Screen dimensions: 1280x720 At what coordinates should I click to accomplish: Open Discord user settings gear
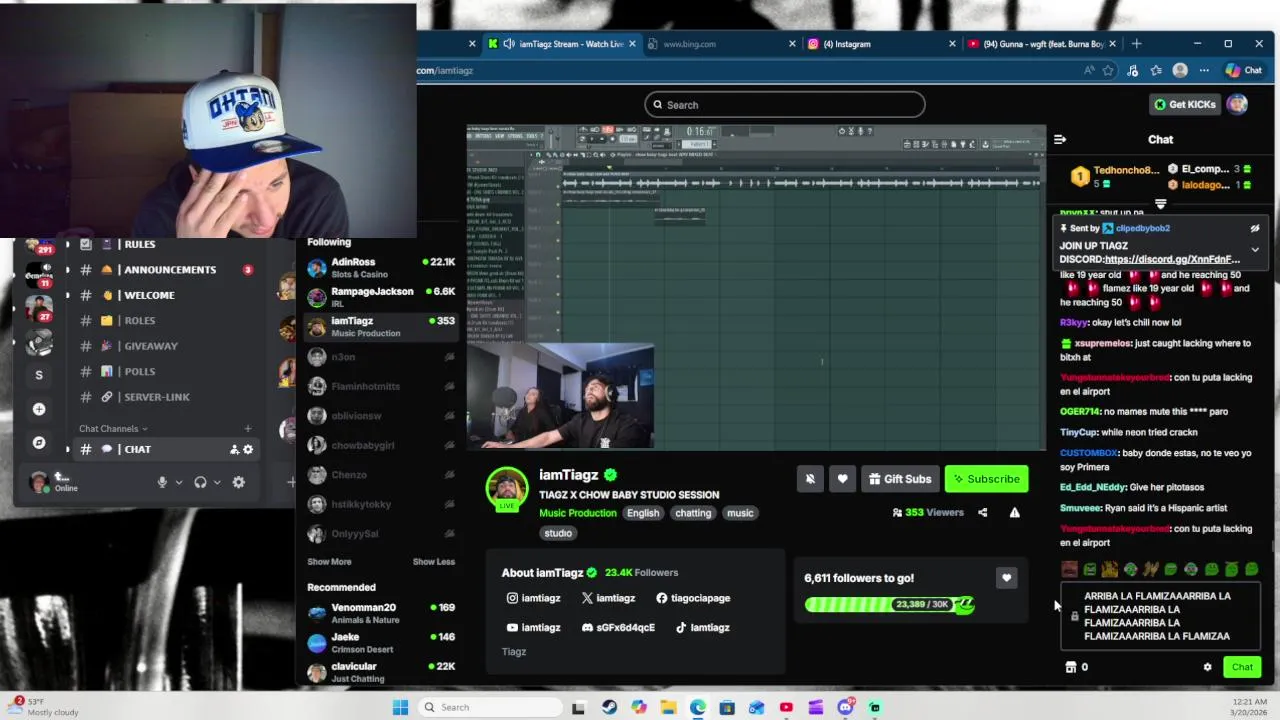pyautogui.click(x=238, y=482)
